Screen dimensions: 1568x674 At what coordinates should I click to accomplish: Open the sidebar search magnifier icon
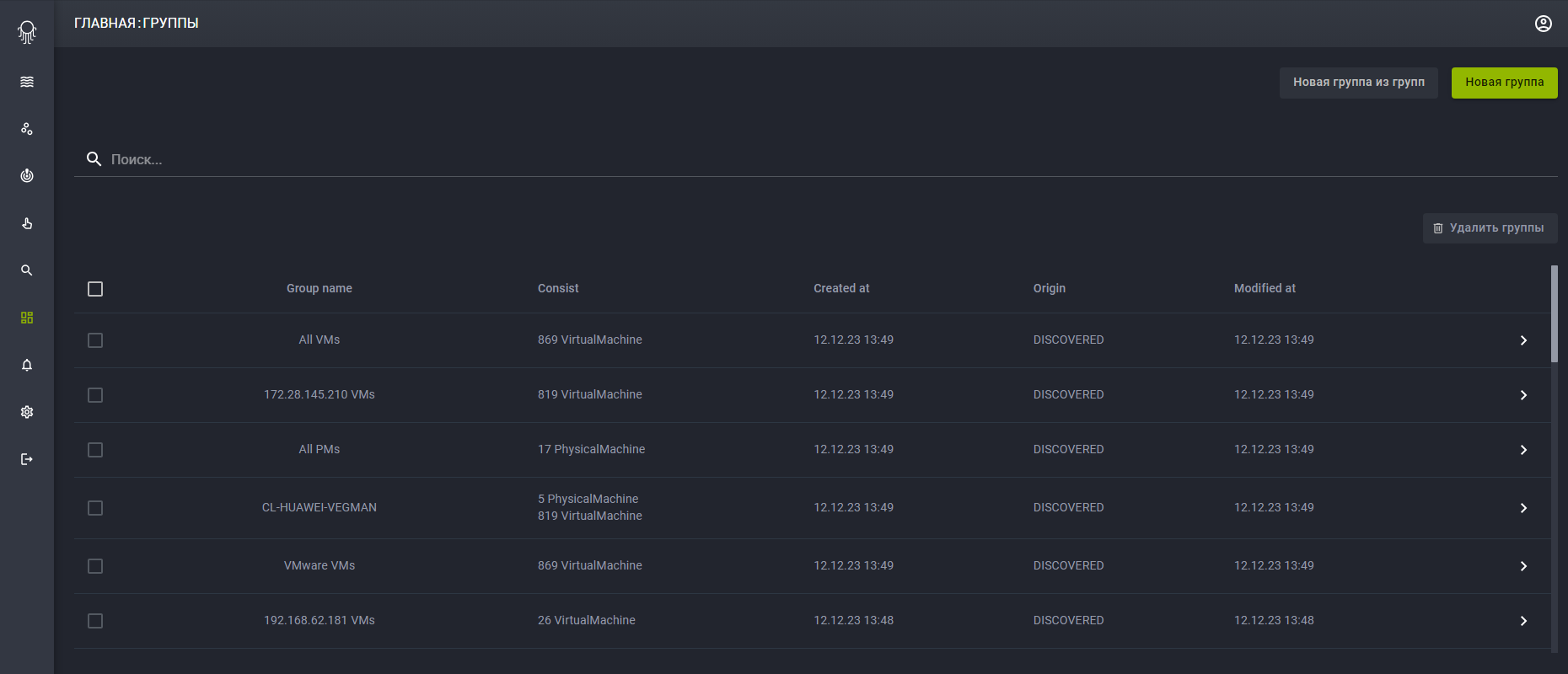(27, 270)
